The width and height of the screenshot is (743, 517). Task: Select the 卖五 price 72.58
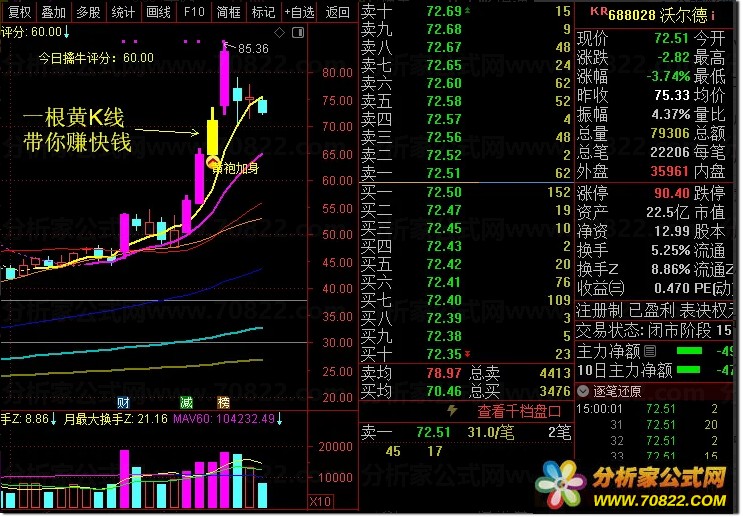click(x=444, y=101)
